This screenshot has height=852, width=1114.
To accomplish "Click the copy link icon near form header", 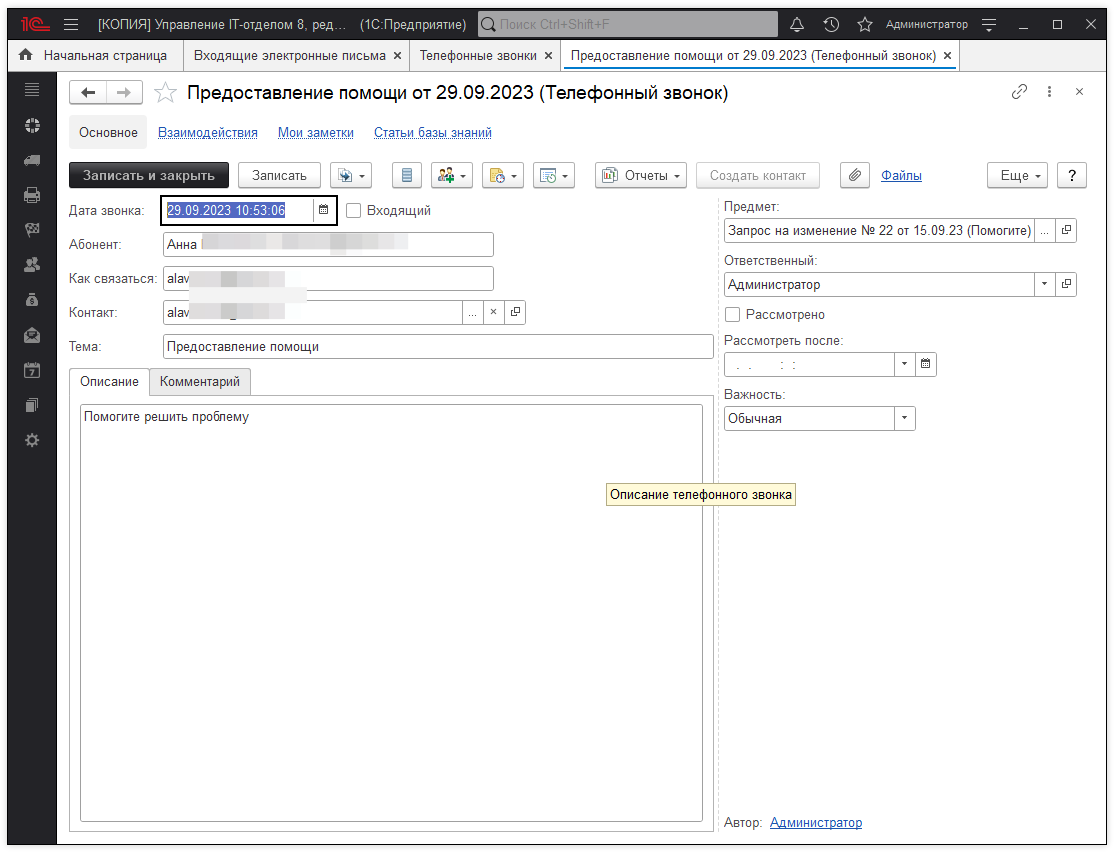I will [x=1019, y=92].
